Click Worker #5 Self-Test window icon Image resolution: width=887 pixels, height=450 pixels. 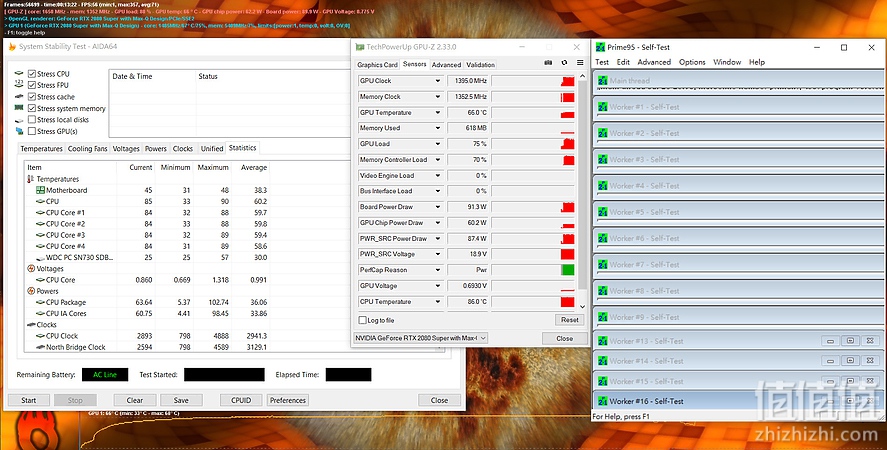click(603, 212)
